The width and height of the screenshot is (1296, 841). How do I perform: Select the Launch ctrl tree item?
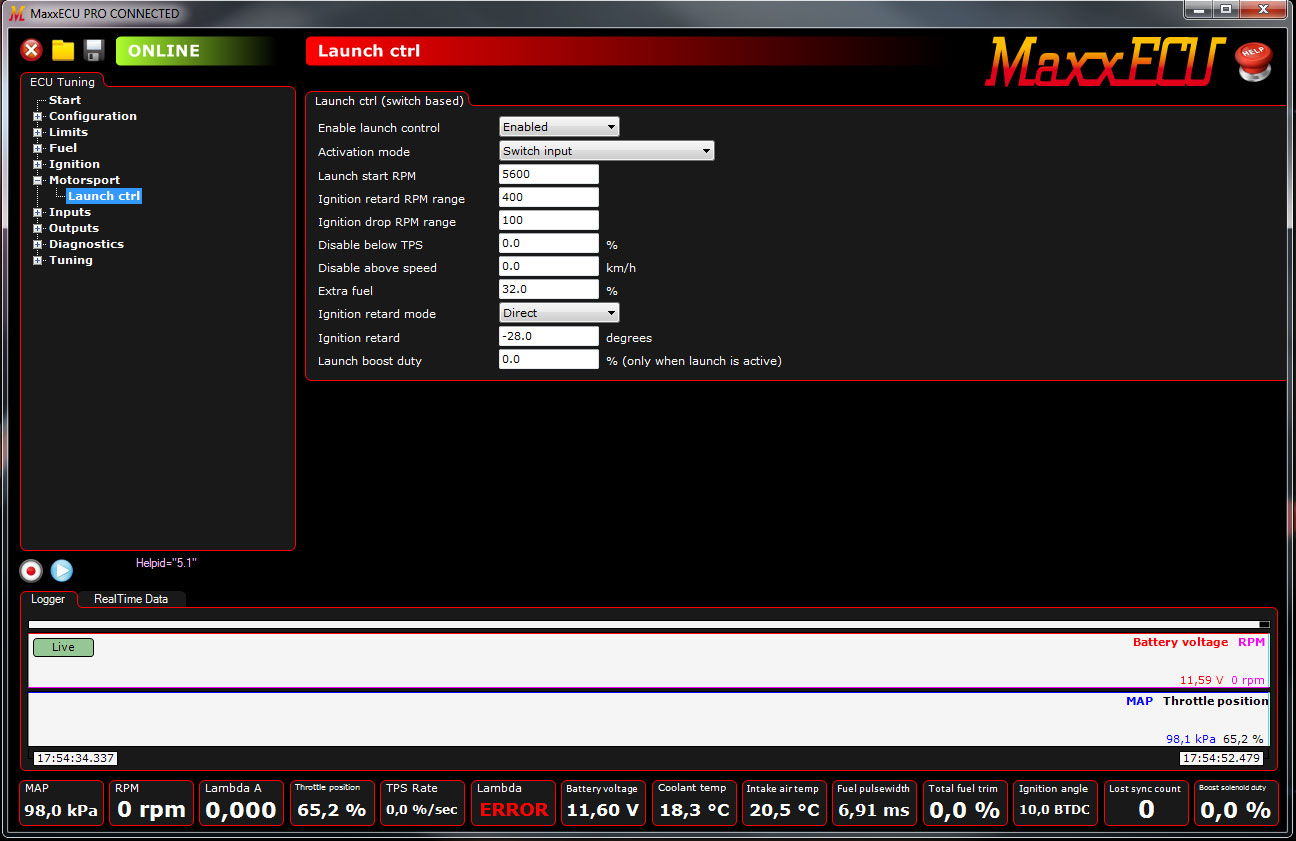click(x=104, y=196)
